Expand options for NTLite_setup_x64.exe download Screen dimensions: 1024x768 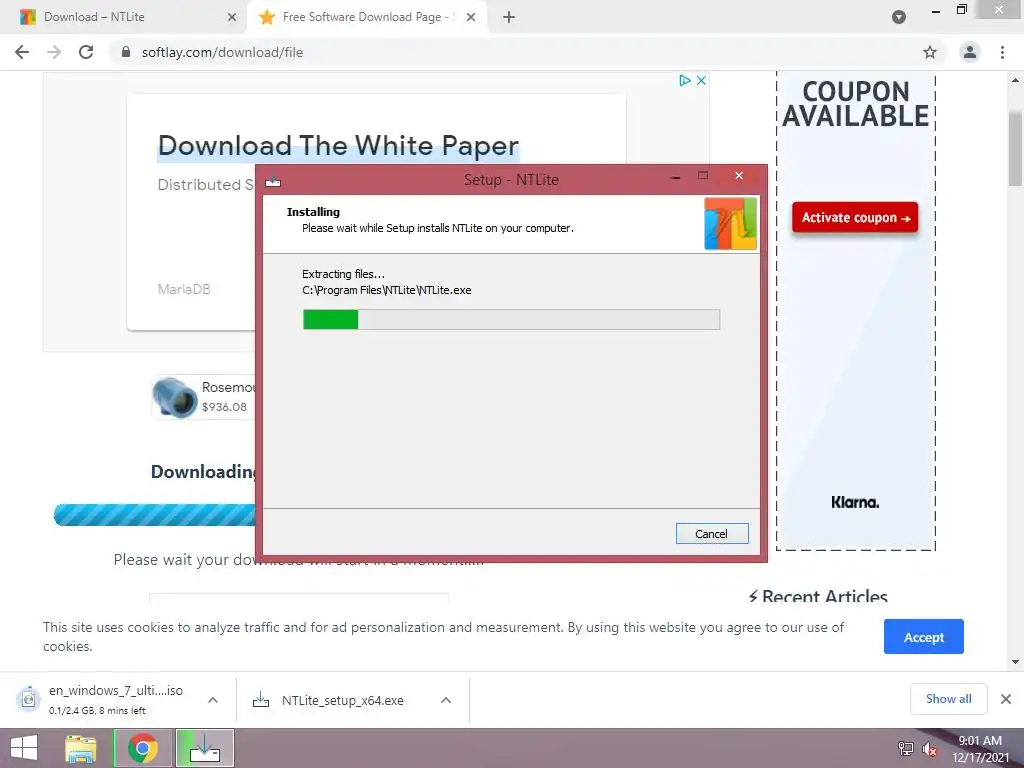point(446,700)
